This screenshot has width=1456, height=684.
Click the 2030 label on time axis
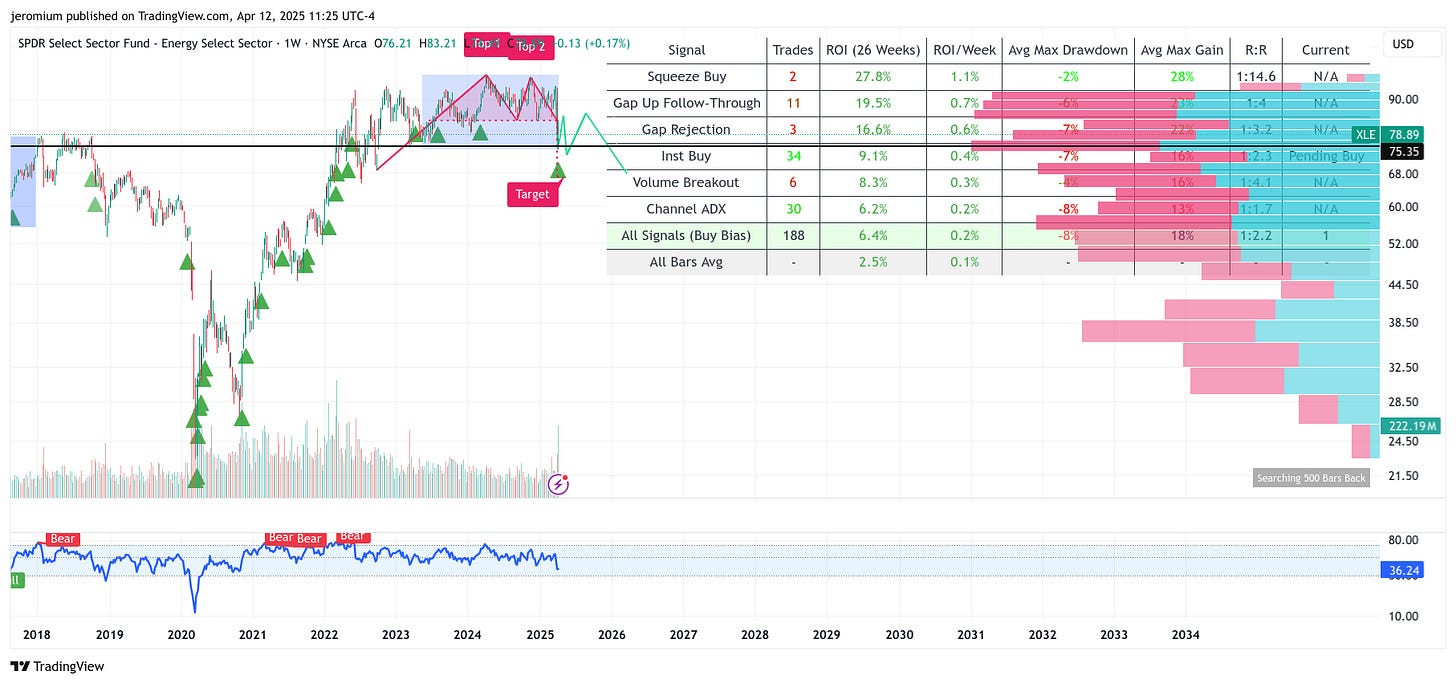pos(899,634)
